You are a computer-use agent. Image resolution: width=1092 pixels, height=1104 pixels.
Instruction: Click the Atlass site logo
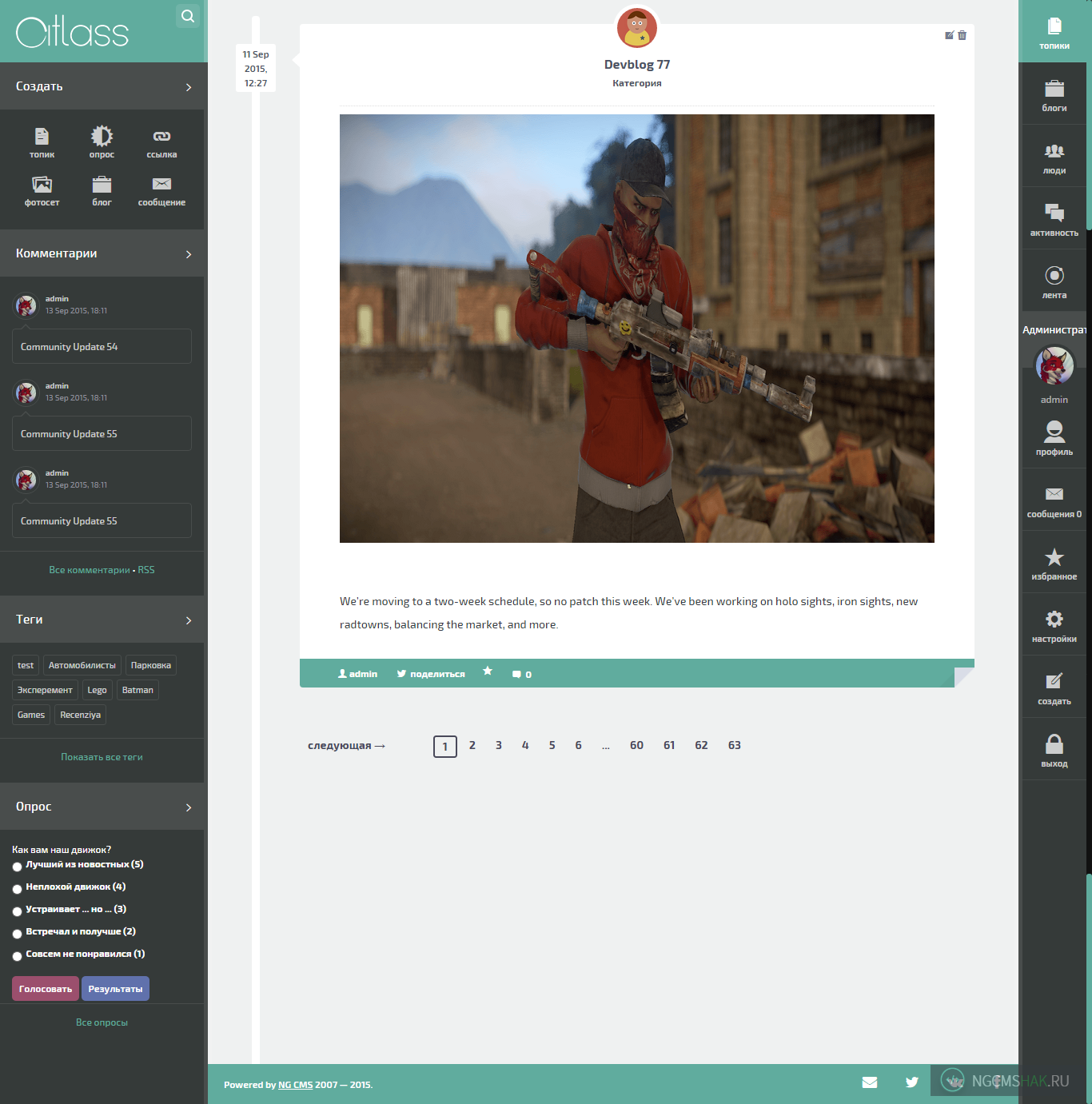[72, 33]
